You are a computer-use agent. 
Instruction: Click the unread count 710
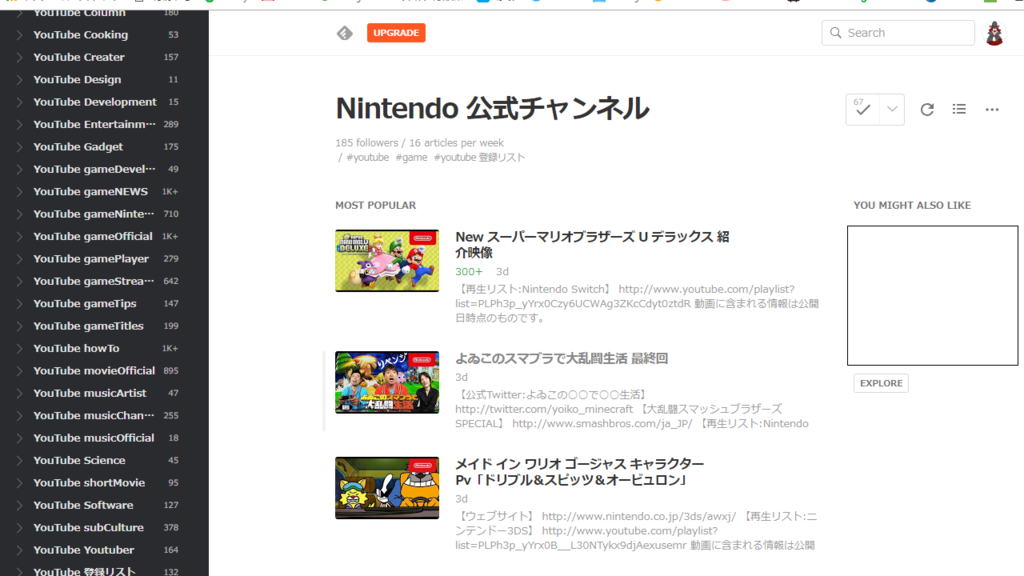click(171, 214)
